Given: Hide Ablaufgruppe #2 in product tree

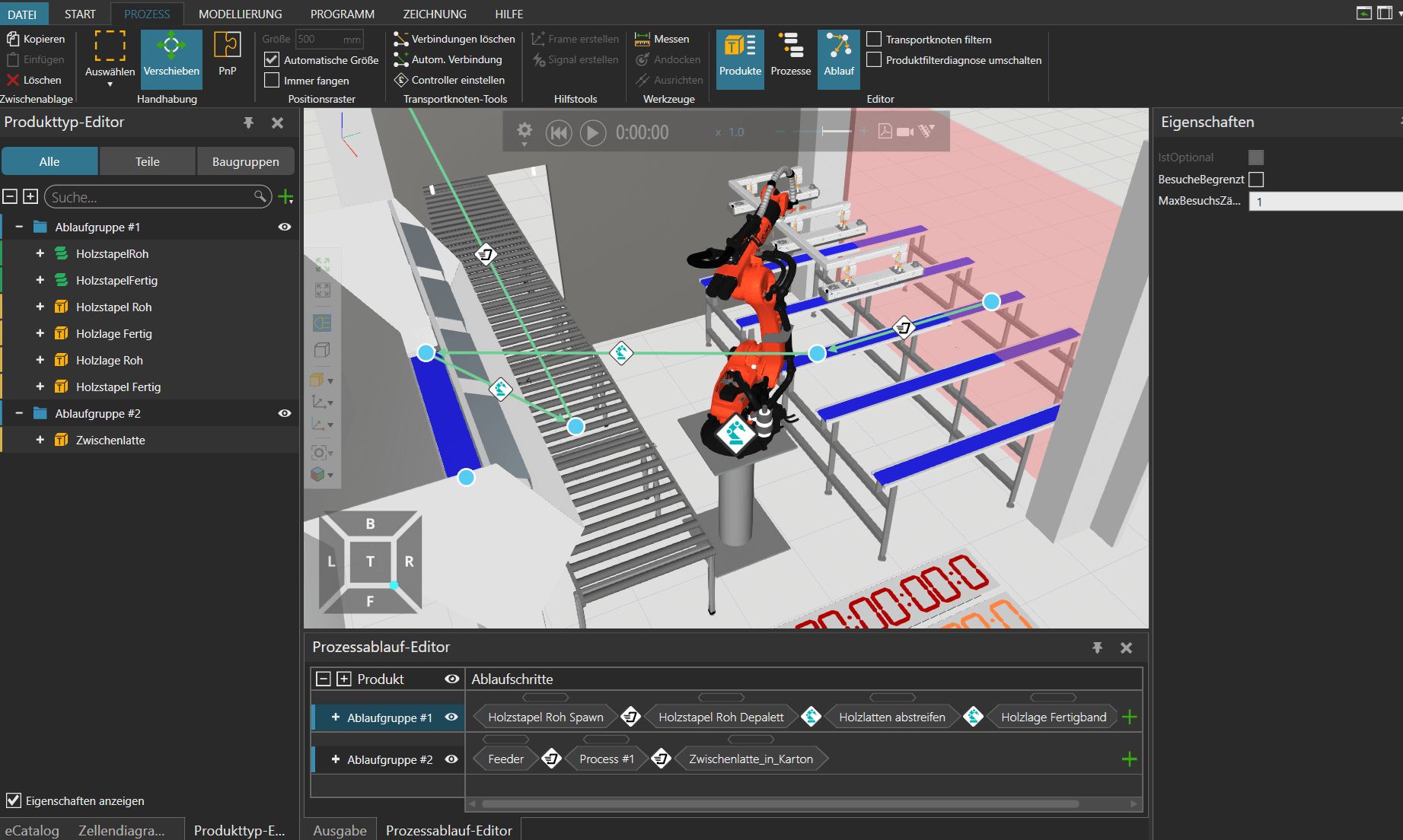Looking at the screenshot, I should [x=285, y=413].
